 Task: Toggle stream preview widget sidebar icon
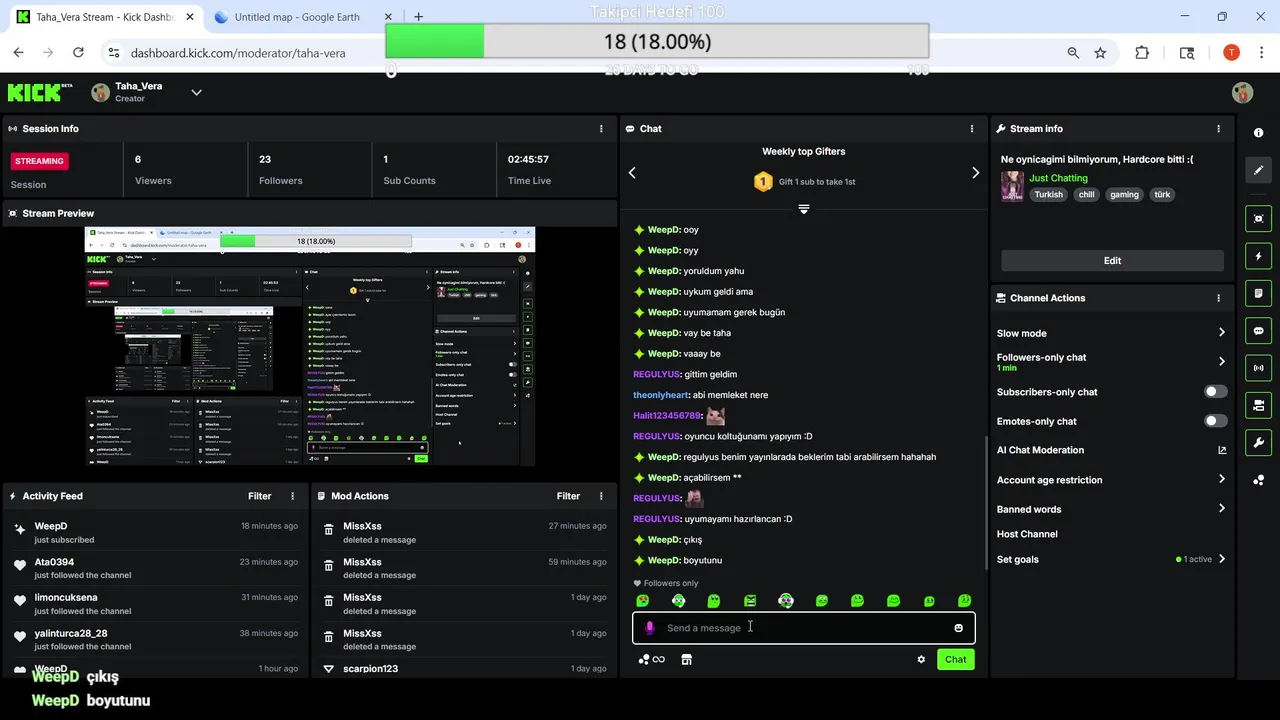click(x=1258, y=218)
